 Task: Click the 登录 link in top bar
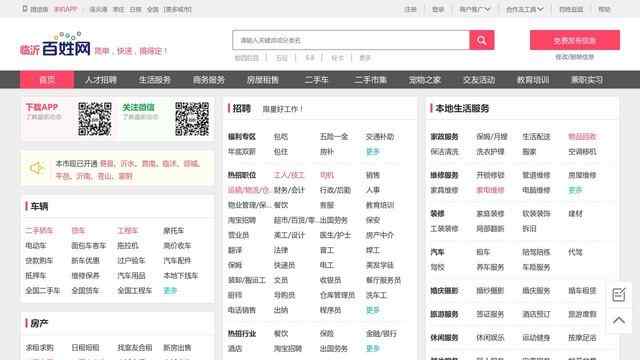(x=438, y=9)
